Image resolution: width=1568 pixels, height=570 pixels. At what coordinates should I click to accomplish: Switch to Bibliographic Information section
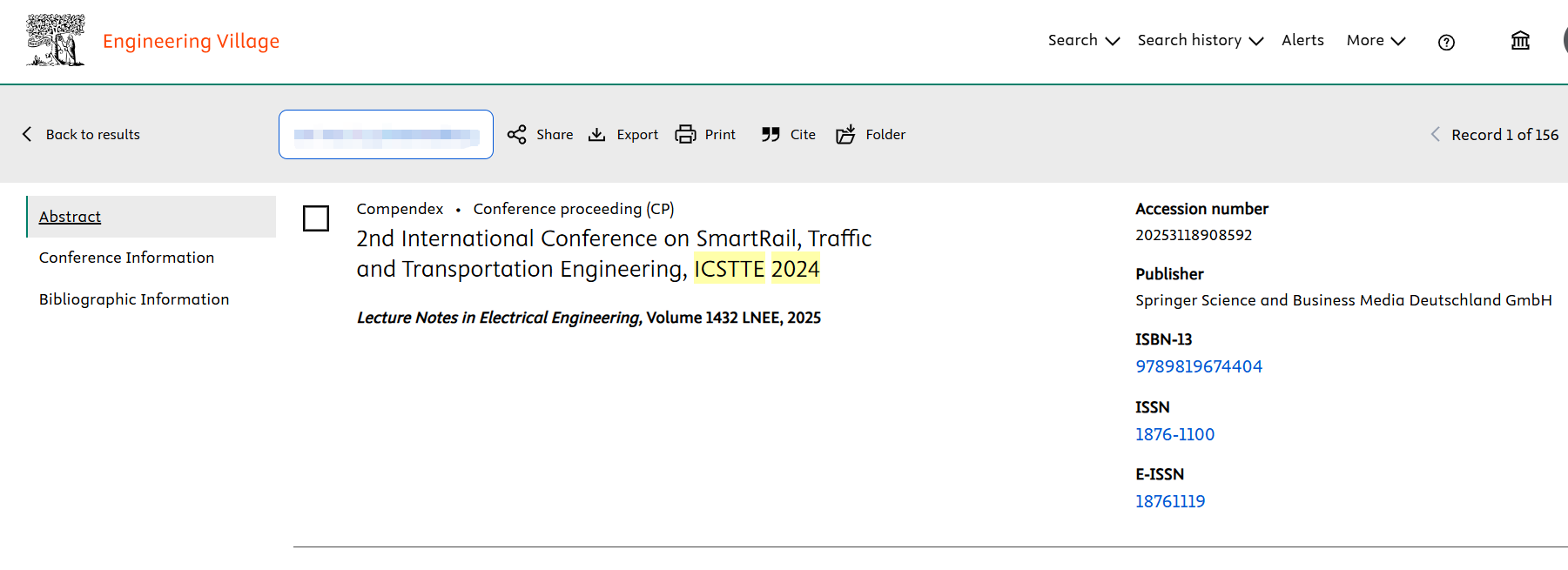(x=134, y=299)
